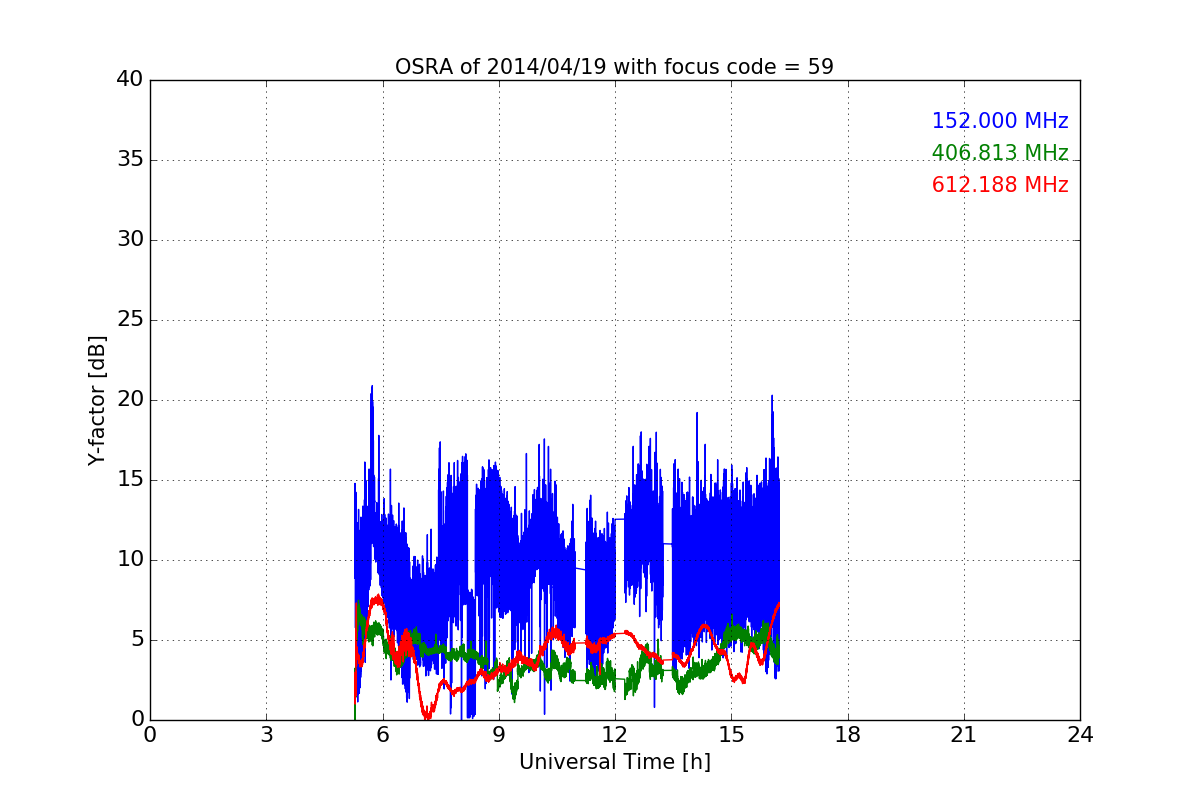Click the x-axis tick label 6

coord(382,735)
